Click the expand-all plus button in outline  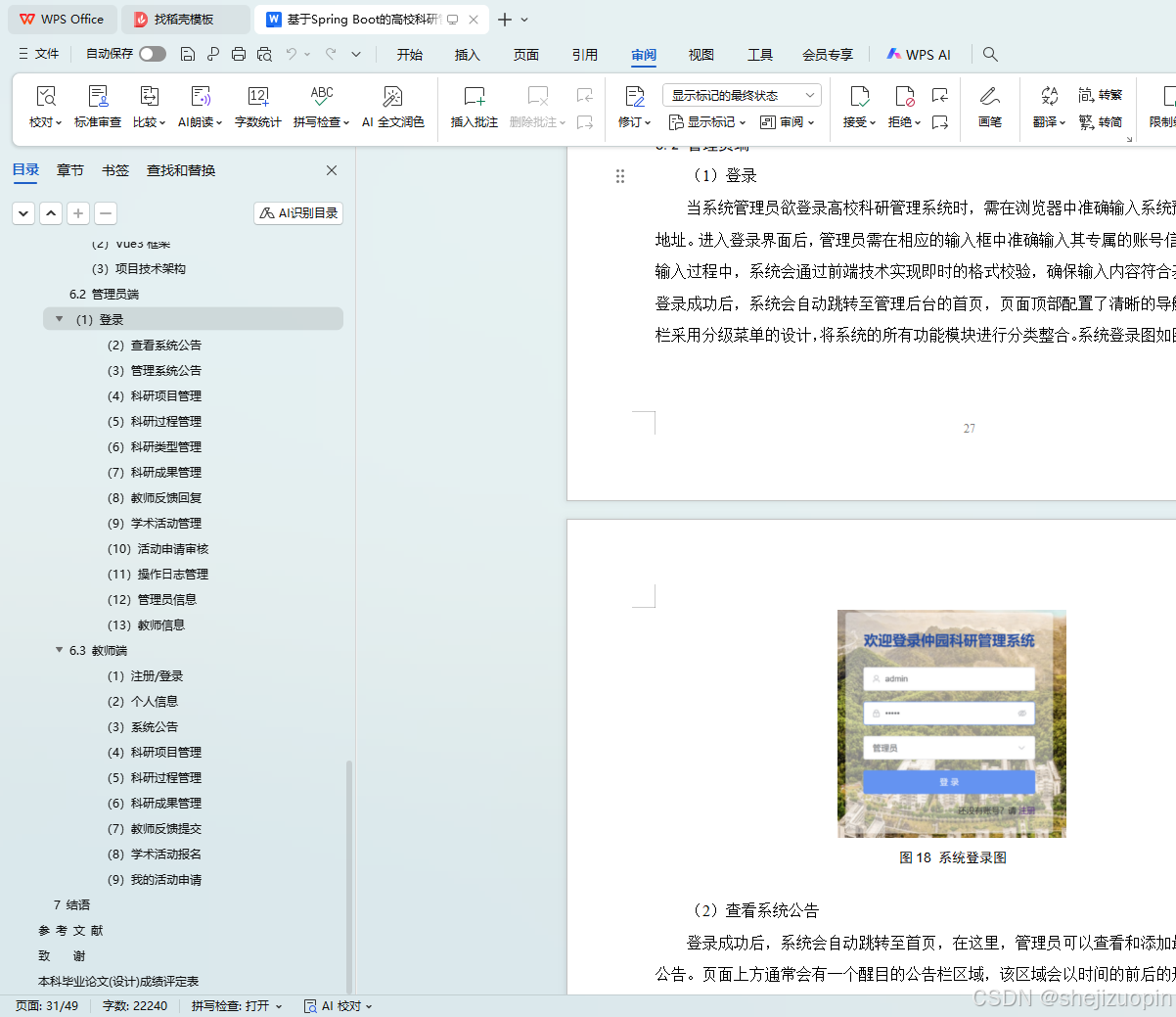[78, 212]
